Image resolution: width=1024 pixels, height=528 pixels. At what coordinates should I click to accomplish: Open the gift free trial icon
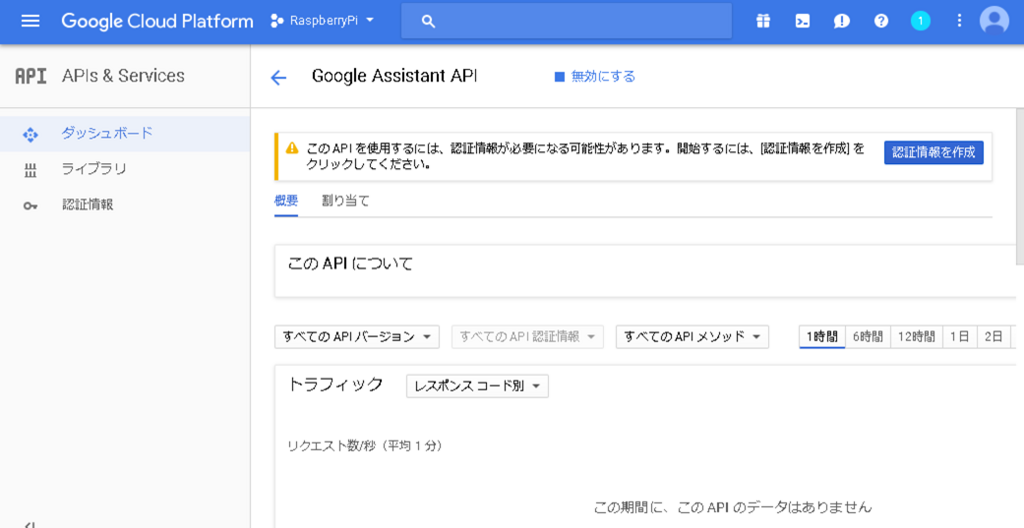[763, 21]
